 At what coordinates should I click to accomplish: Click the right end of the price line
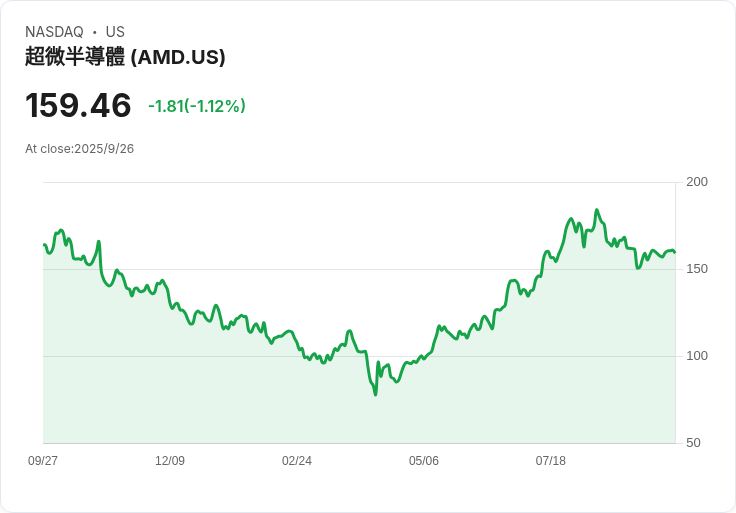point(674,252)
